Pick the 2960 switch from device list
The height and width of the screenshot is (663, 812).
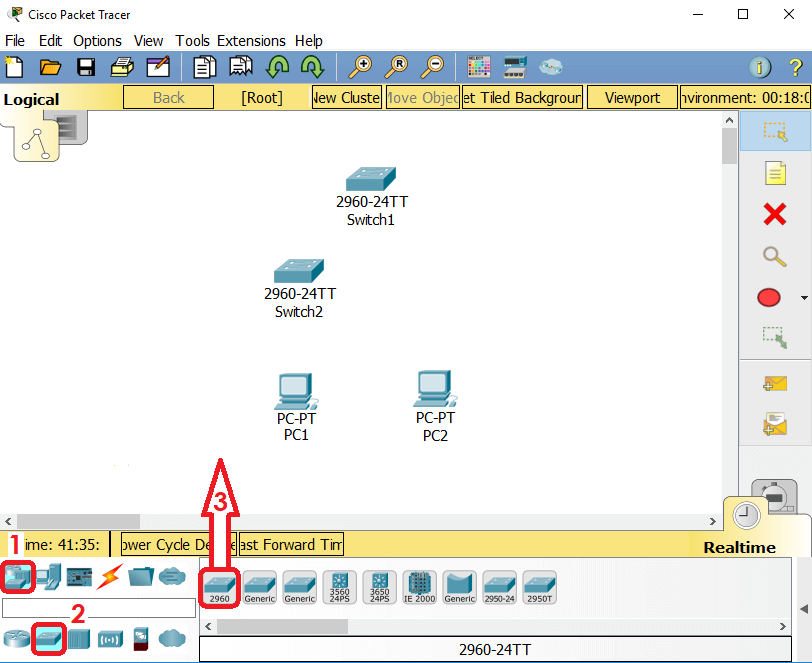click(x=220, y=588)
